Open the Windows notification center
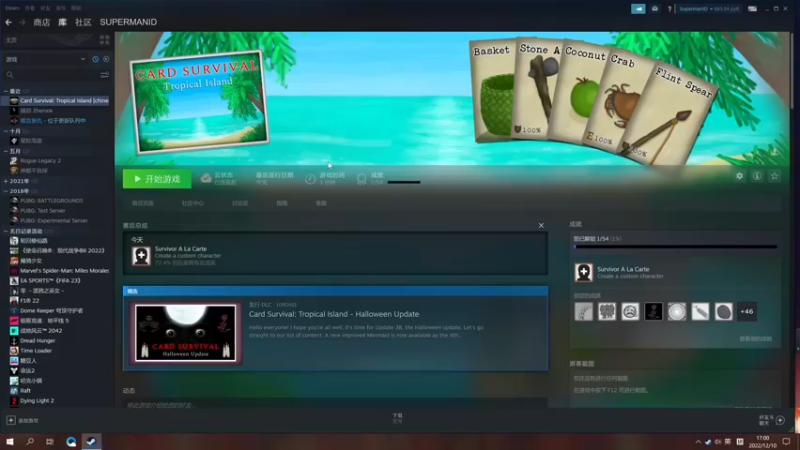This screenshot has width=800, height=450. (x=786, y=441)
